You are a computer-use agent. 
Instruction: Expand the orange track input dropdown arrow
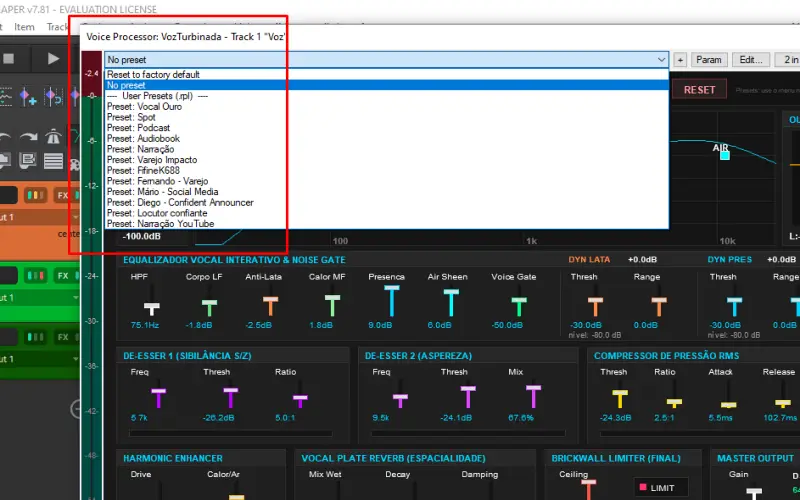pyautogui.click(x=76, y=217)
